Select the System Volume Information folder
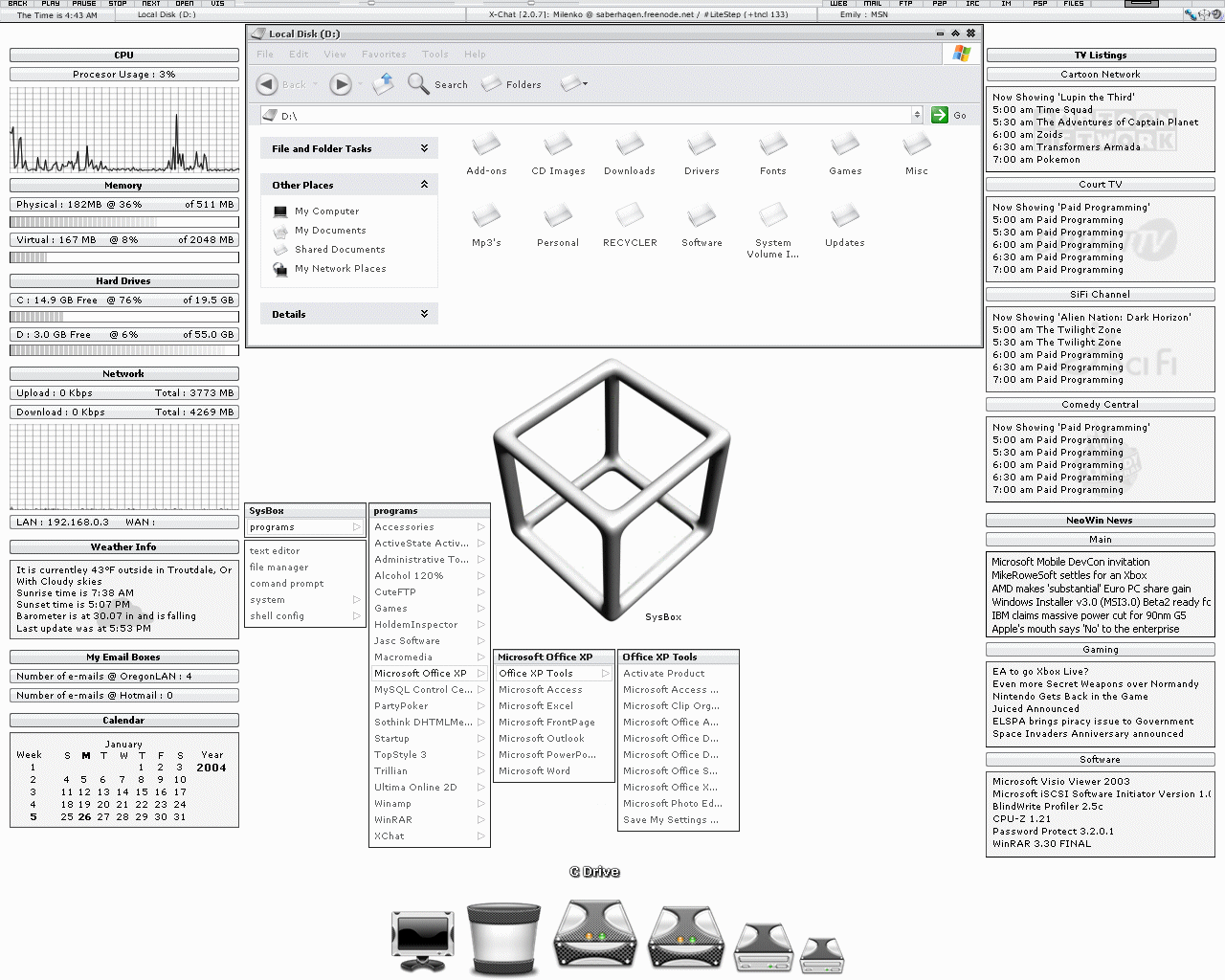Image resolution: width=1225 pixels, height=980 pixels. tap(773, 231)
